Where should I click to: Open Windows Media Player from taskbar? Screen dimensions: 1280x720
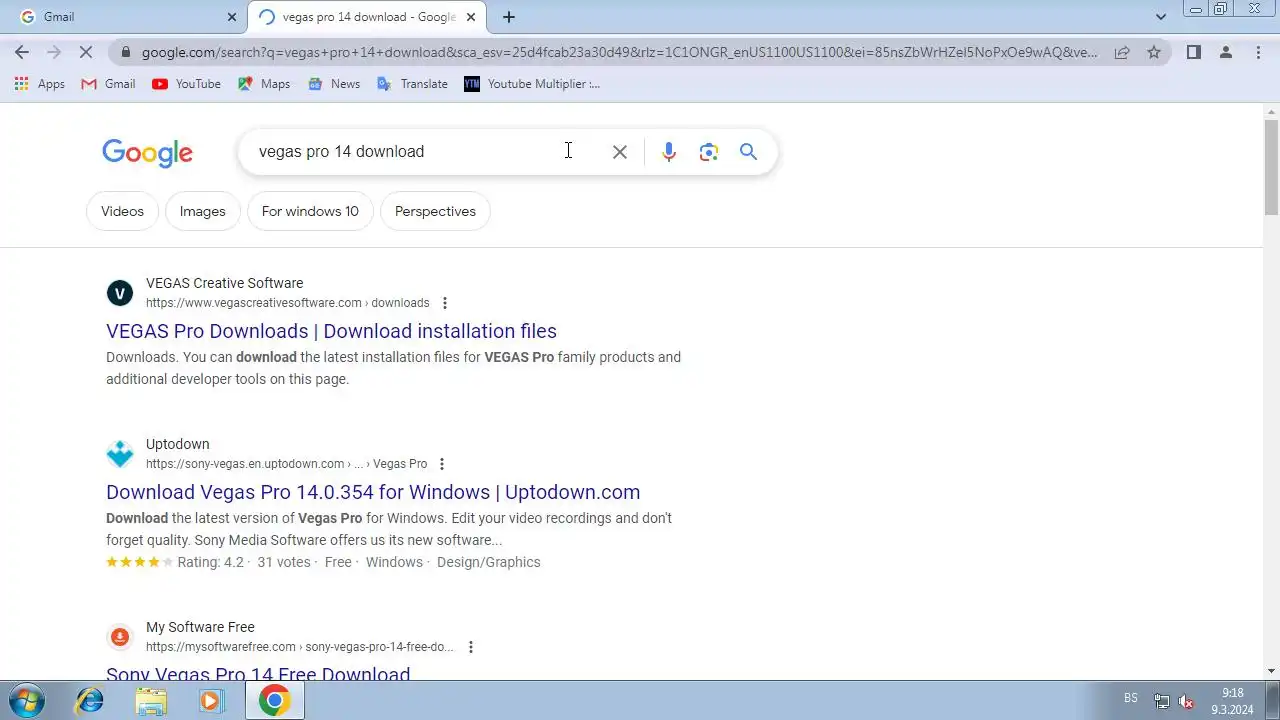[x=211, y=701]
